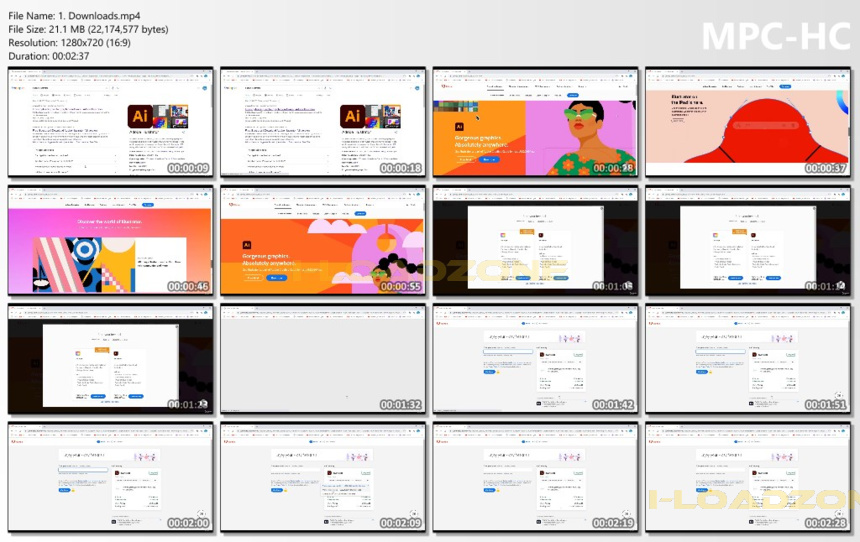Pick the colorful pattern frame at 00:00:46
The height and width of the screenshot is (542, 860).
pyautogui.click(x=110, y=241)
